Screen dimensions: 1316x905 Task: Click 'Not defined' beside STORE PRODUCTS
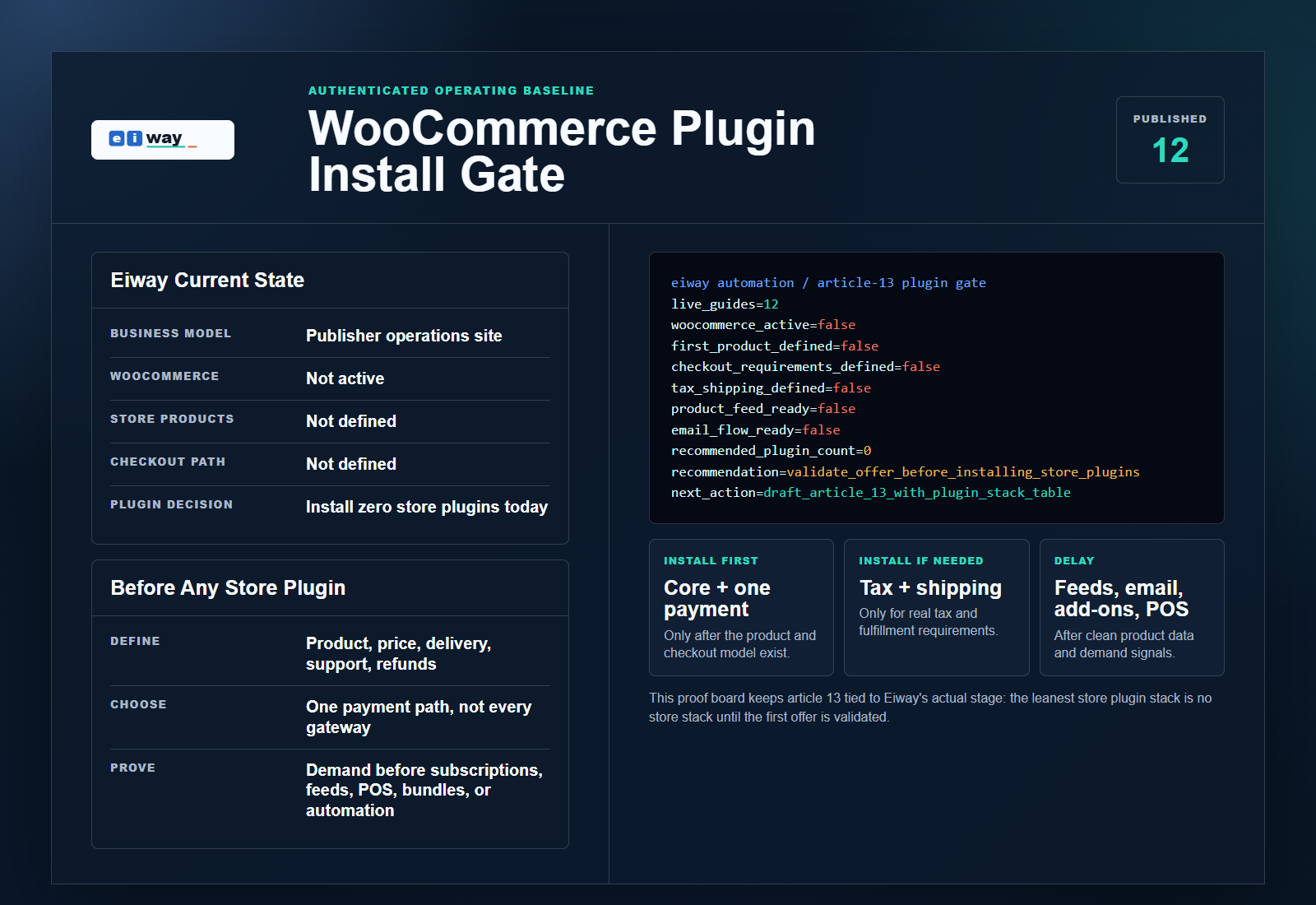[351, 421]
